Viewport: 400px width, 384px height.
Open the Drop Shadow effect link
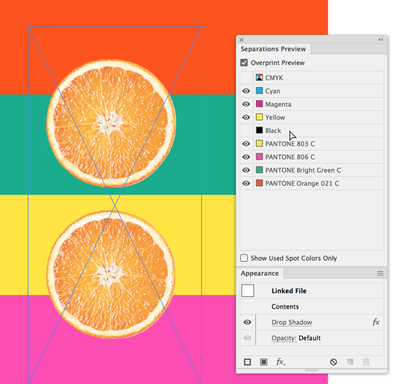click(292, 322)
